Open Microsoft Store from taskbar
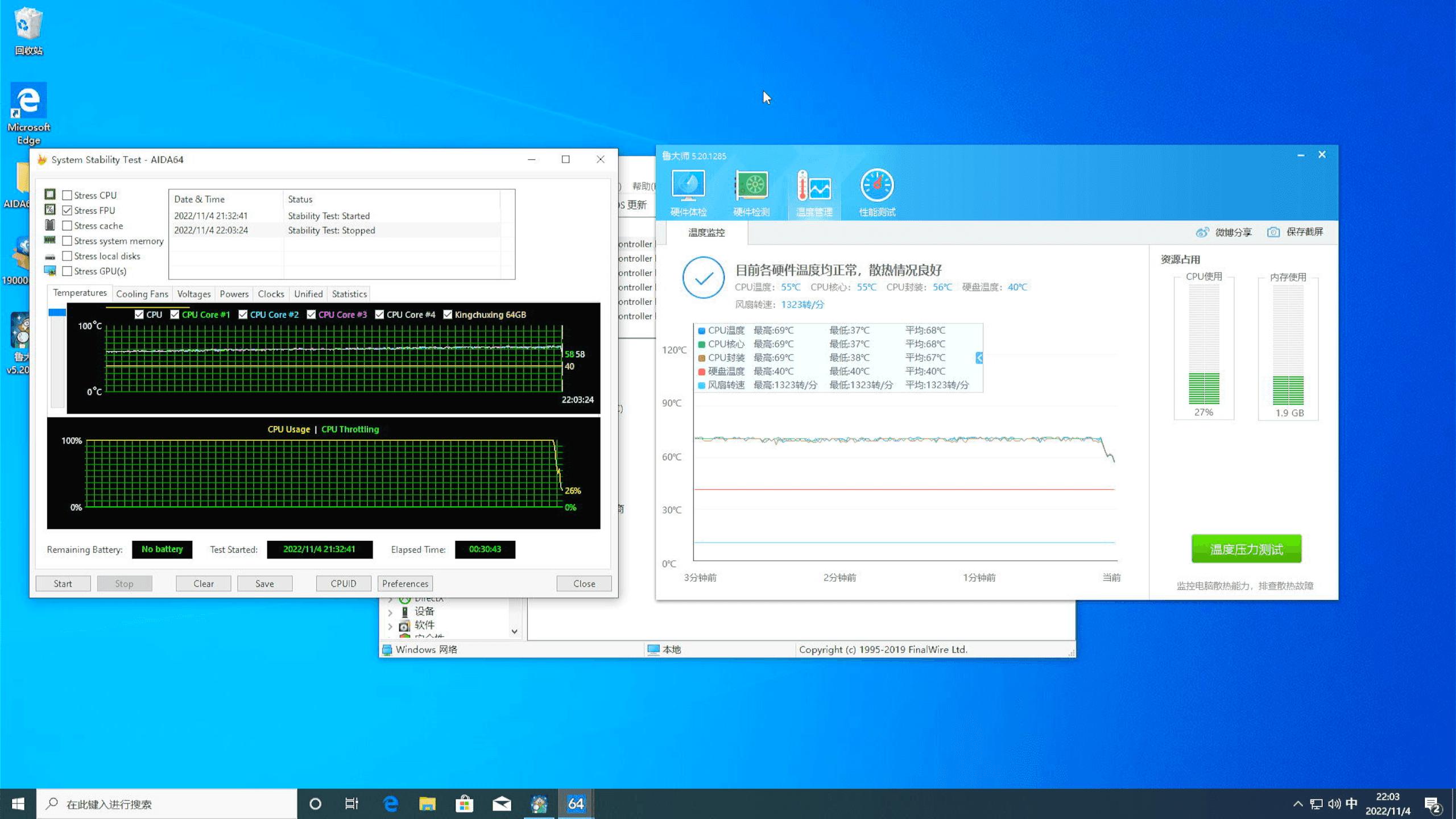 464,804
